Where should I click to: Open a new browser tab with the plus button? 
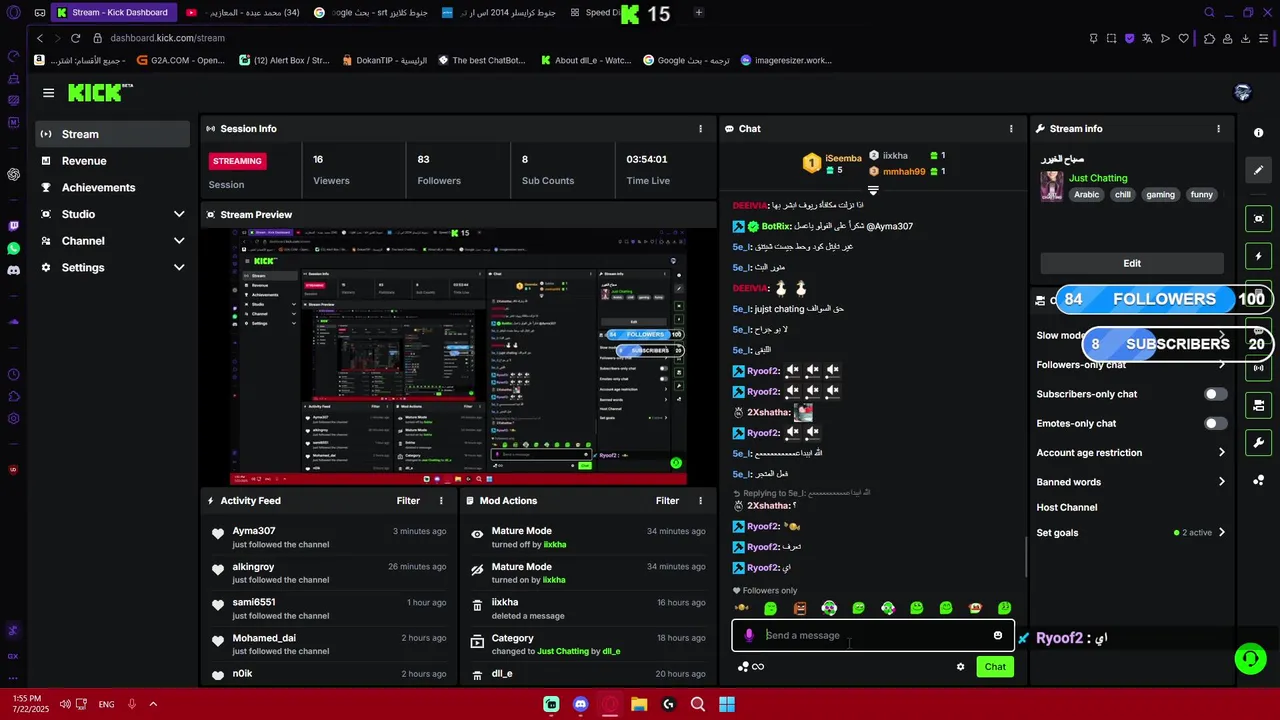pyautogui.click(x=698, y=13)
